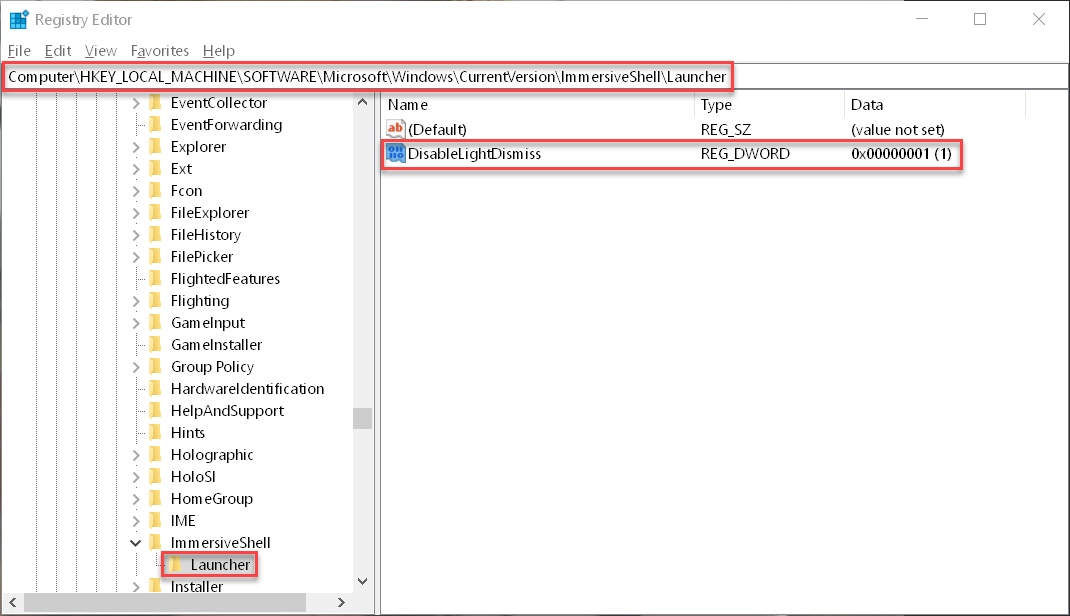Click the FilePicker folder icon
Image resolution: width=1070 pixels, height=616 pixels.
pyautogui.click(x=156, y=257)
